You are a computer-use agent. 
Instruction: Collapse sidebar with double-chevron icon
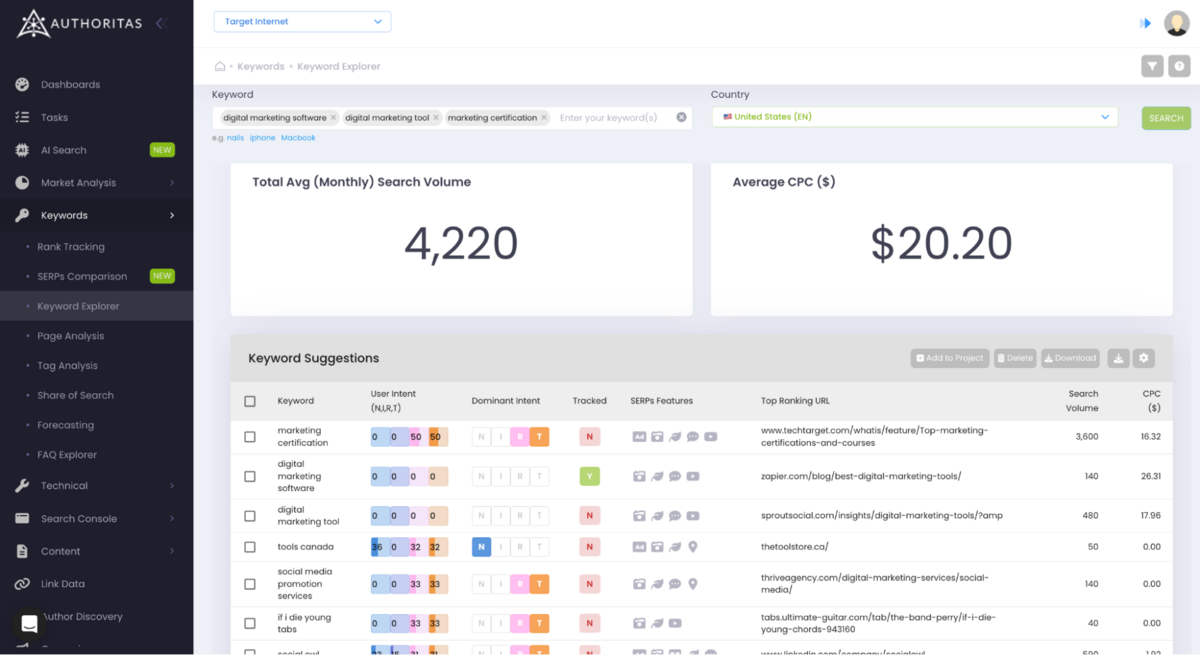pyautogui.click(x=161, y=23)
